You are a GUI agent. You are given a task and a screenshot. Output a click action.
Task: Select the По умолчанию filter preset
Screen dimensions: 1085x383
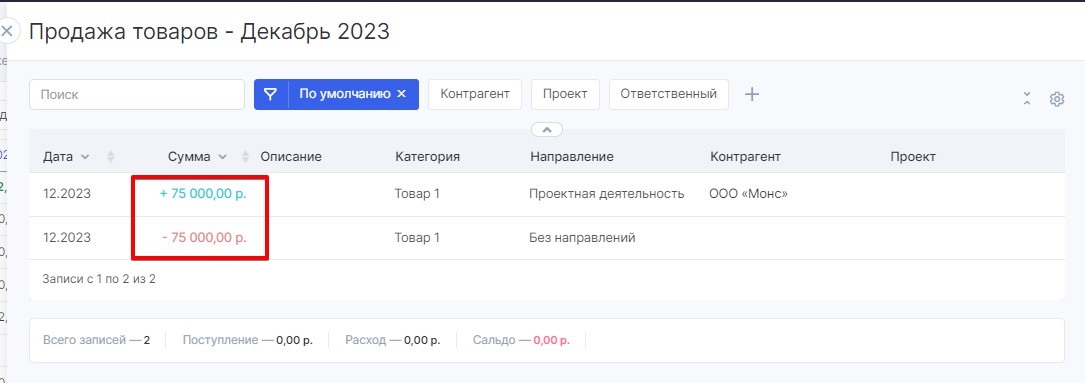pos(345,94)
